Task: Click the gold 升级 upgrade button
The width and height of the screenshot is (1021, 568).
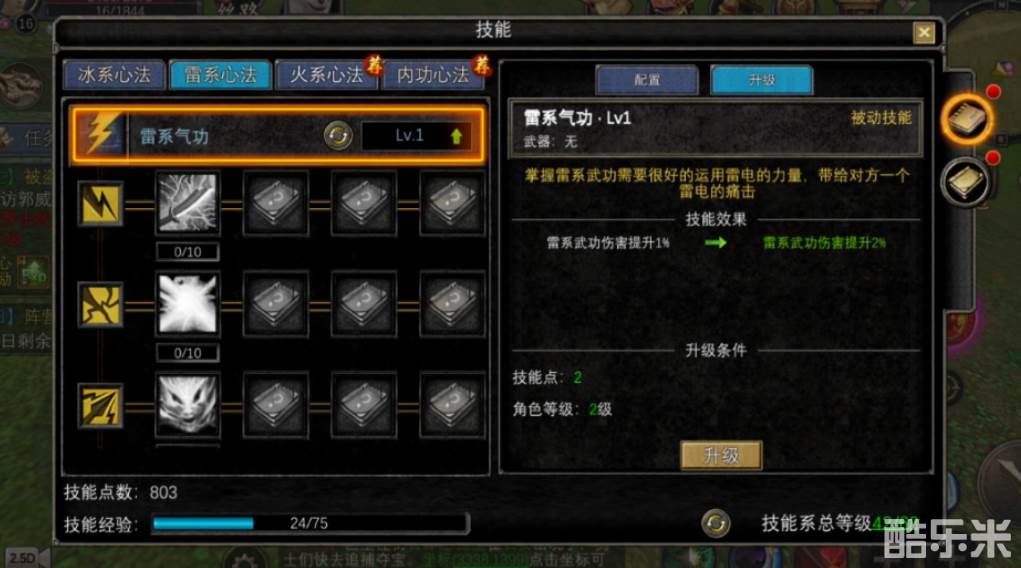Action: point(721,455)
